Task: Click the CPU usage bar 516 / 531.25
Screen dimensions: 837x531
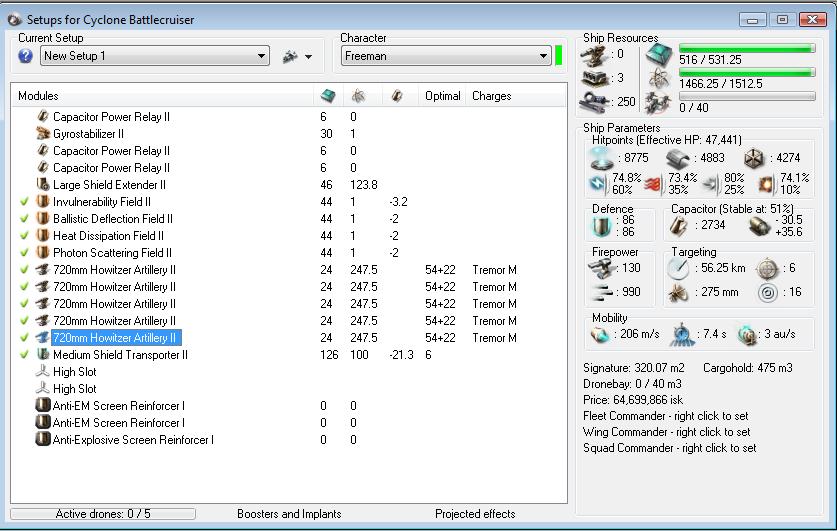Action: coord(747,49)
